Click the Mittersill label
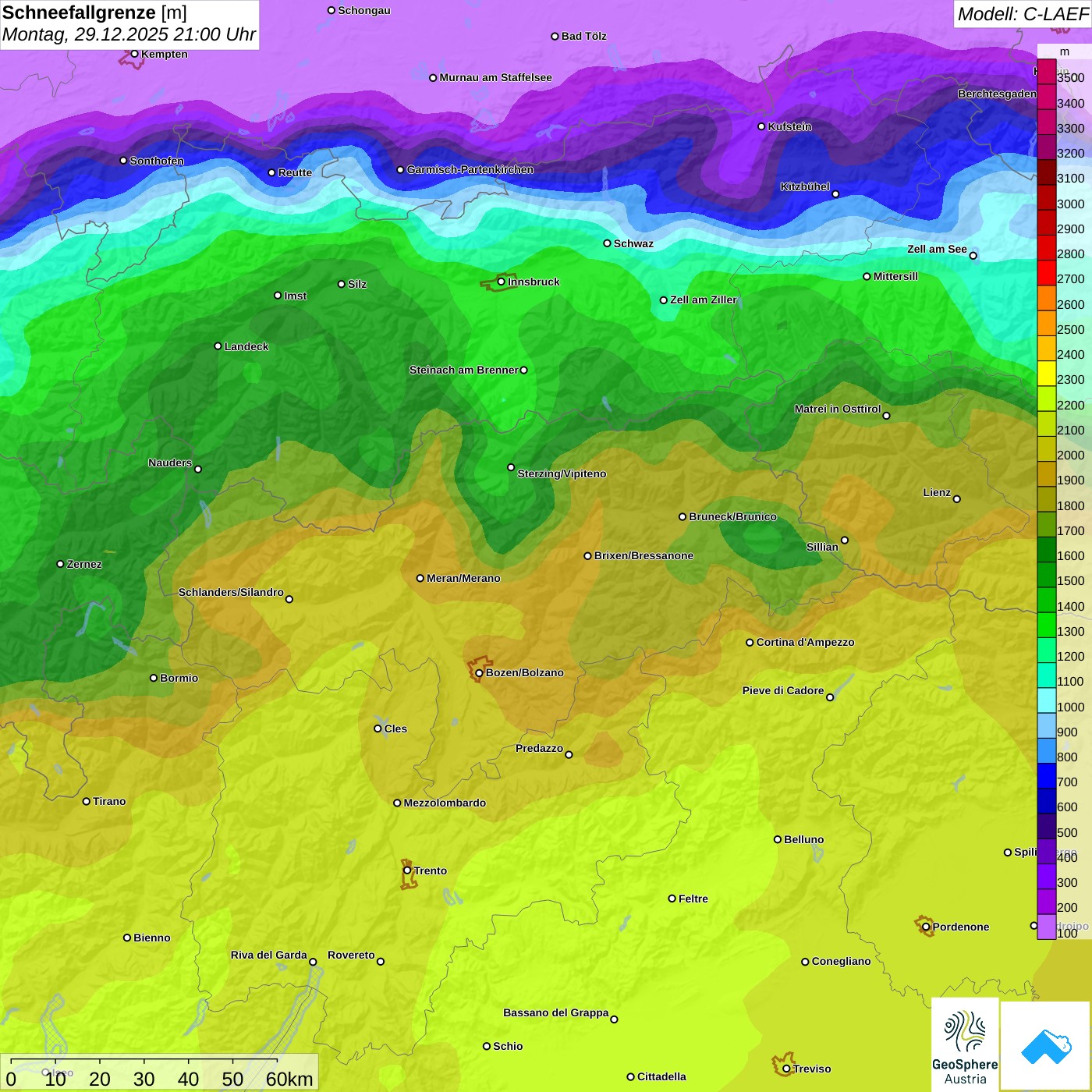Viewport: 1092px width, 1092px height. pos(895,276)
